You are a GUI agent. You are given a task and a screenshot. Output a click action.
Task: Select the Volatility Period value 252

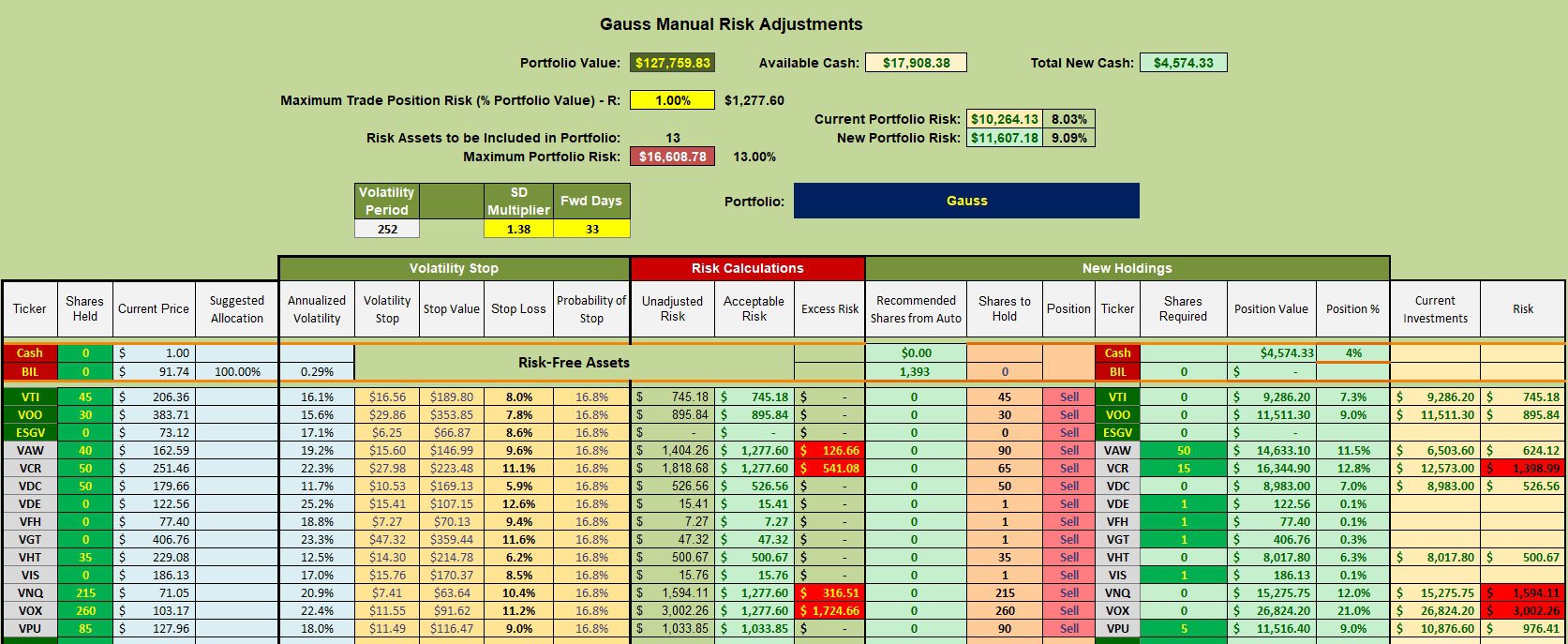tap(387, 229)
